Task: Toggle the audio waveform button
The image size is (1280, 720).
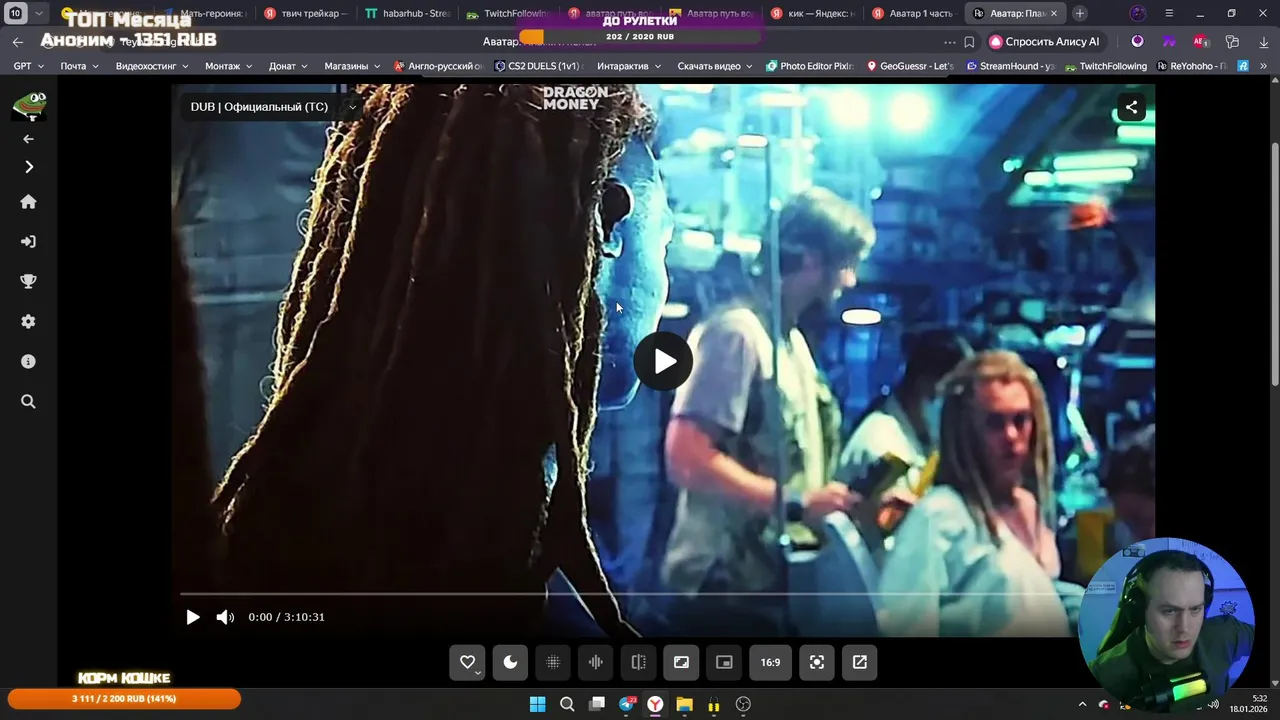Action: (596, 662)
